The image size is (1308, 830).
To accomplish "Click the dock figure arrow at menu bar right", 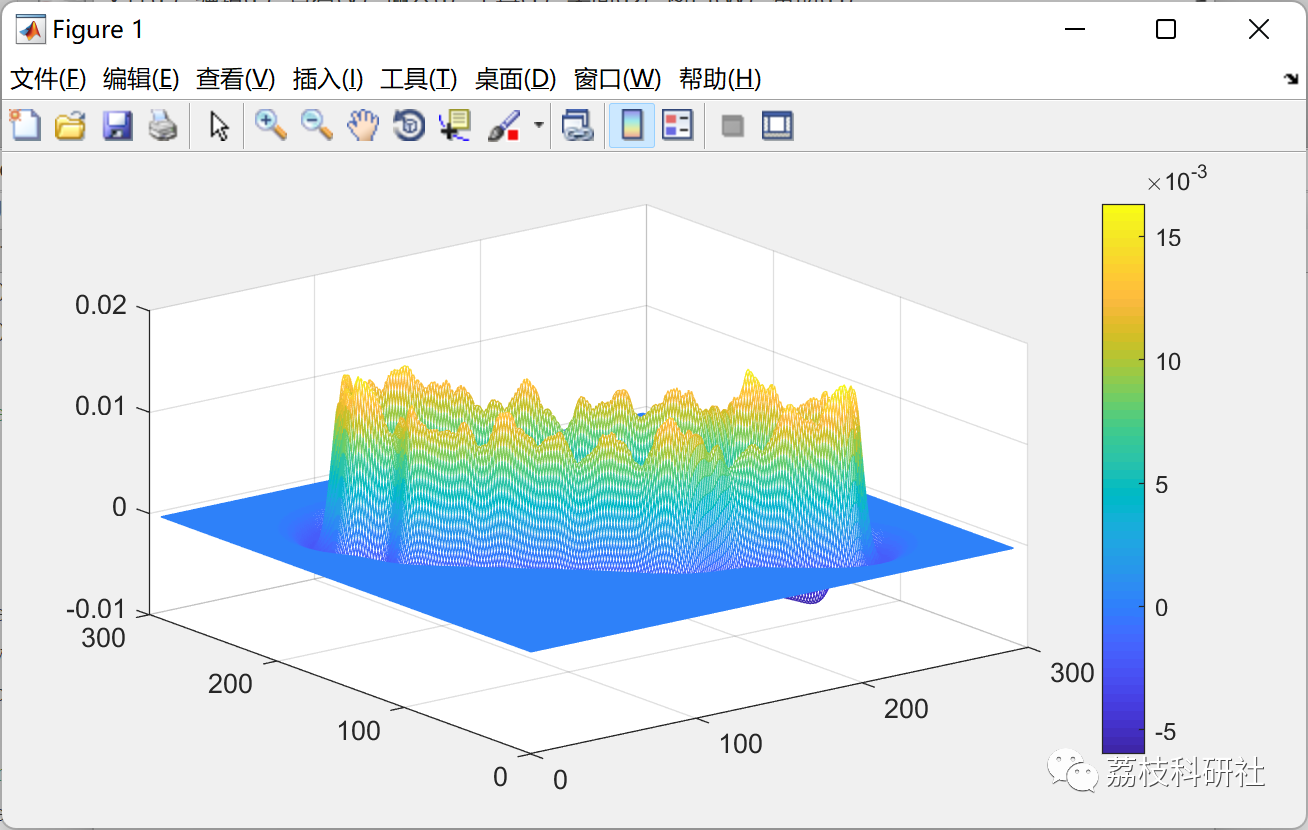I will [1290, 79].
